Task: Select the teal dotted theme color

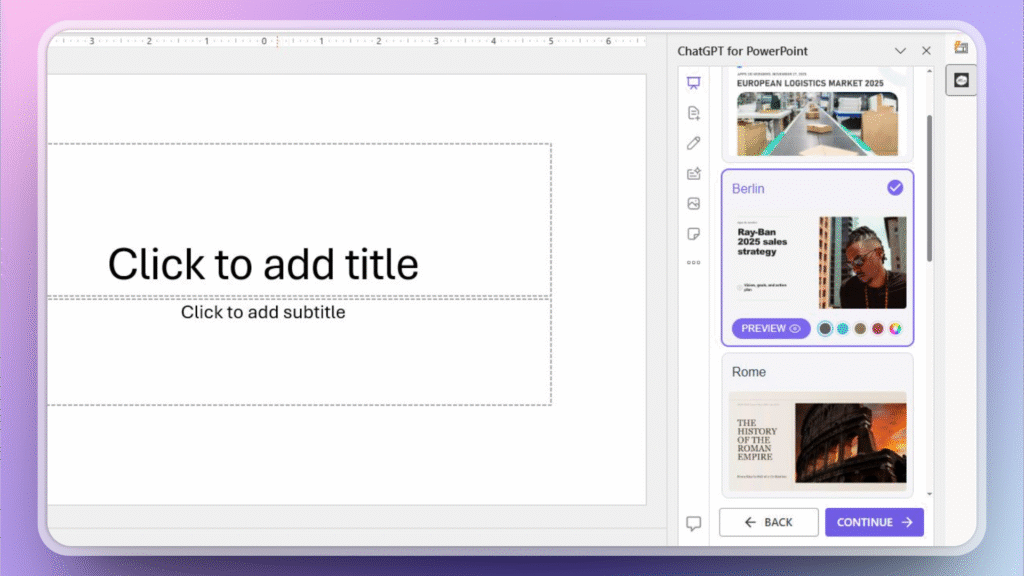Action: tap(843, 328)
